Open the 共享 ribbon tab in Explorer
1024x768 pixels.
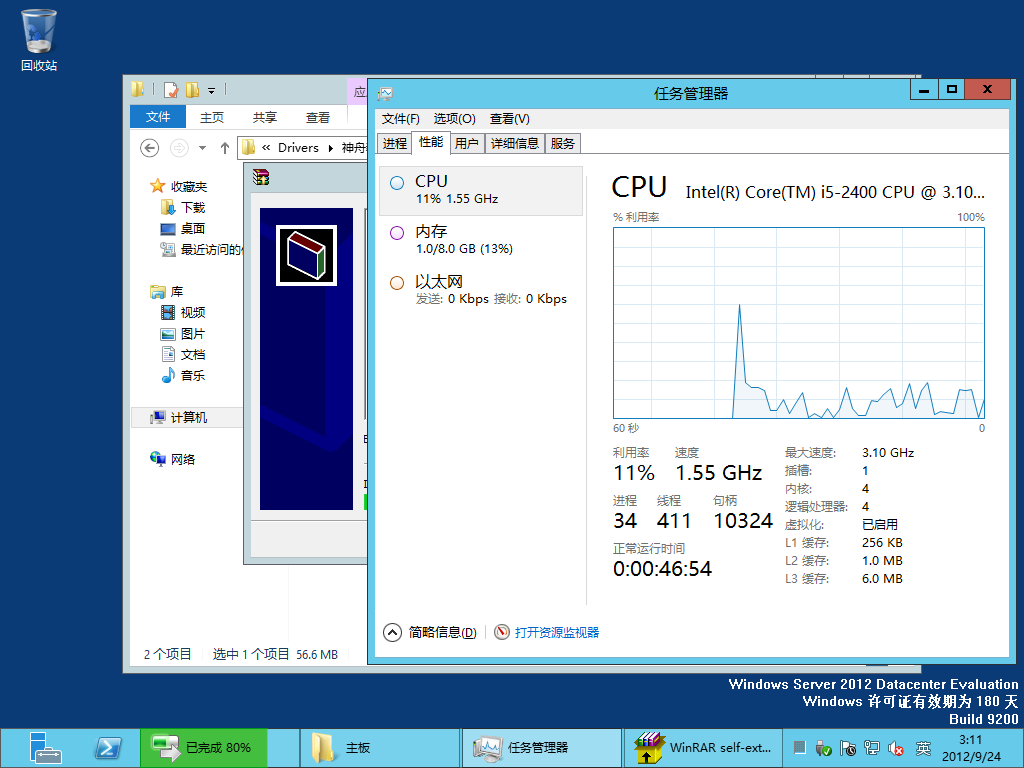[264, 118]
